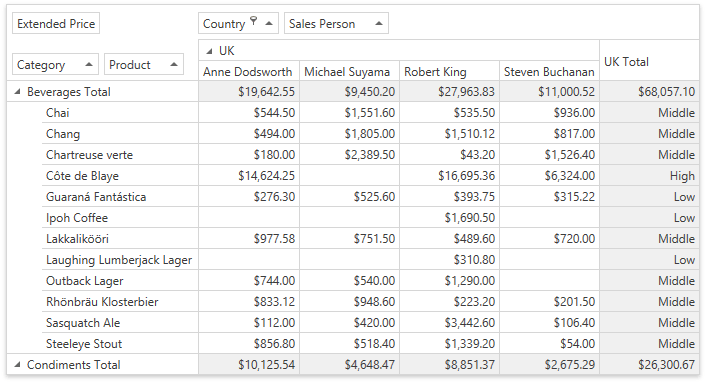
Task: Click the $936.00 Chai cell
Action: 549,113
